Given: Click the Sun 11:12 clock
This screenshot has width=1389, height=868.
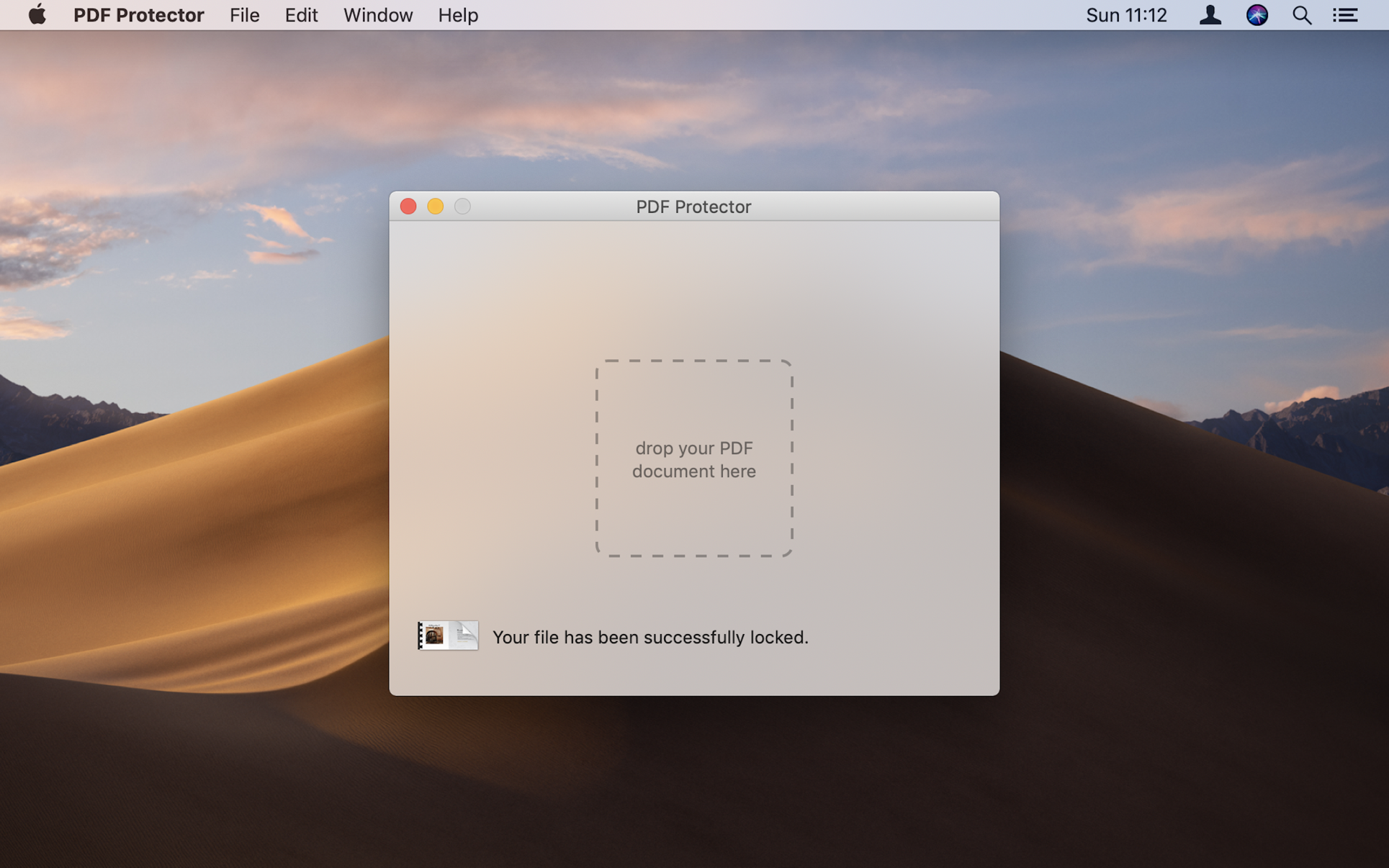Looking at the screenshot, I should click(x=1126, y=15).
